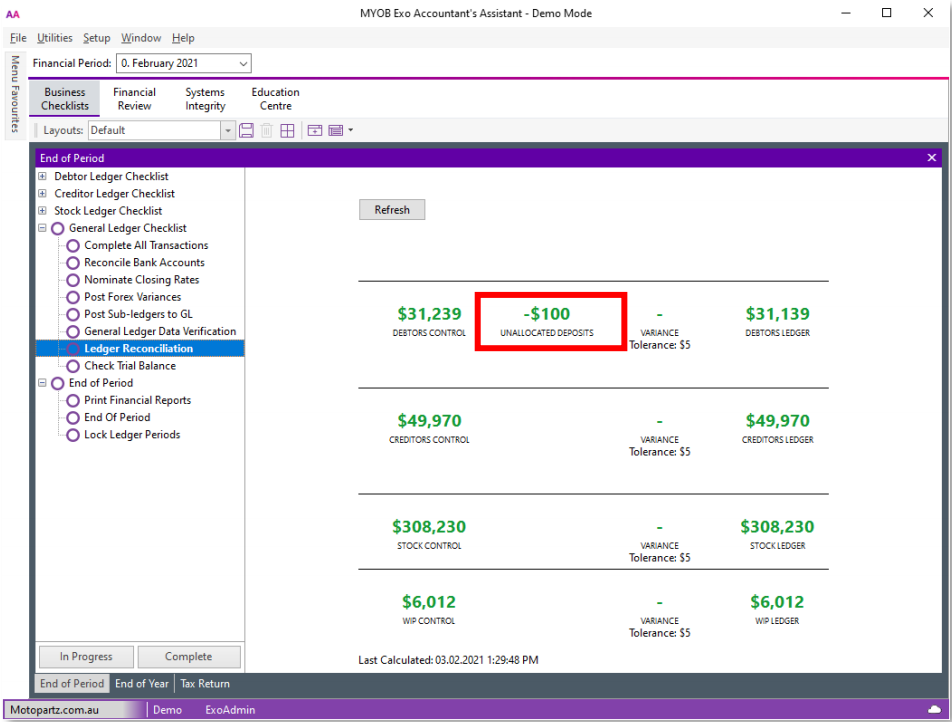The image size is (952, 722).
Task: Open the Utilities menu
Action: [x=55, y=38]
